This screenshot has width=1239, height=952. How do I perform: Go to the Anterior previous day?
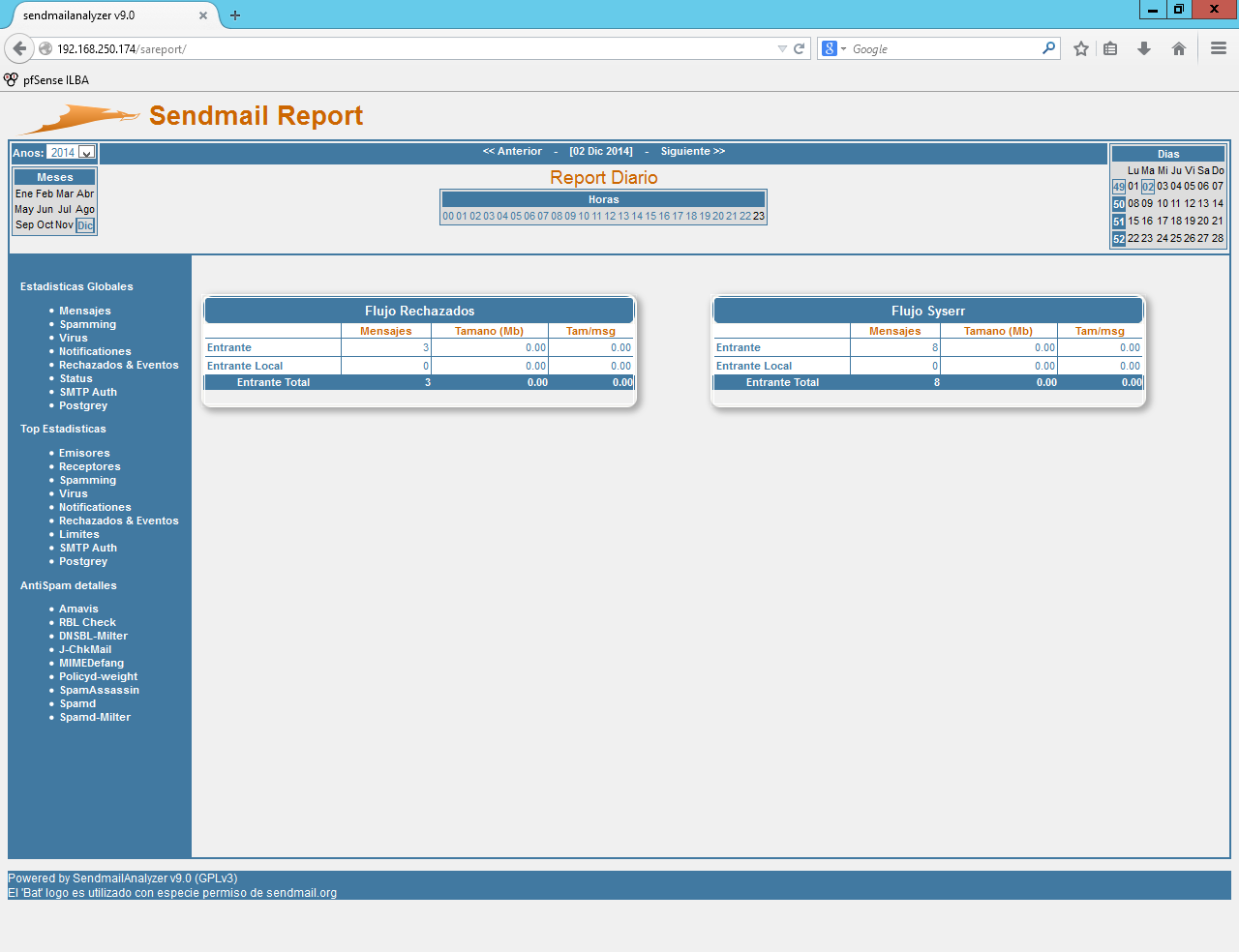click(512, 151)
